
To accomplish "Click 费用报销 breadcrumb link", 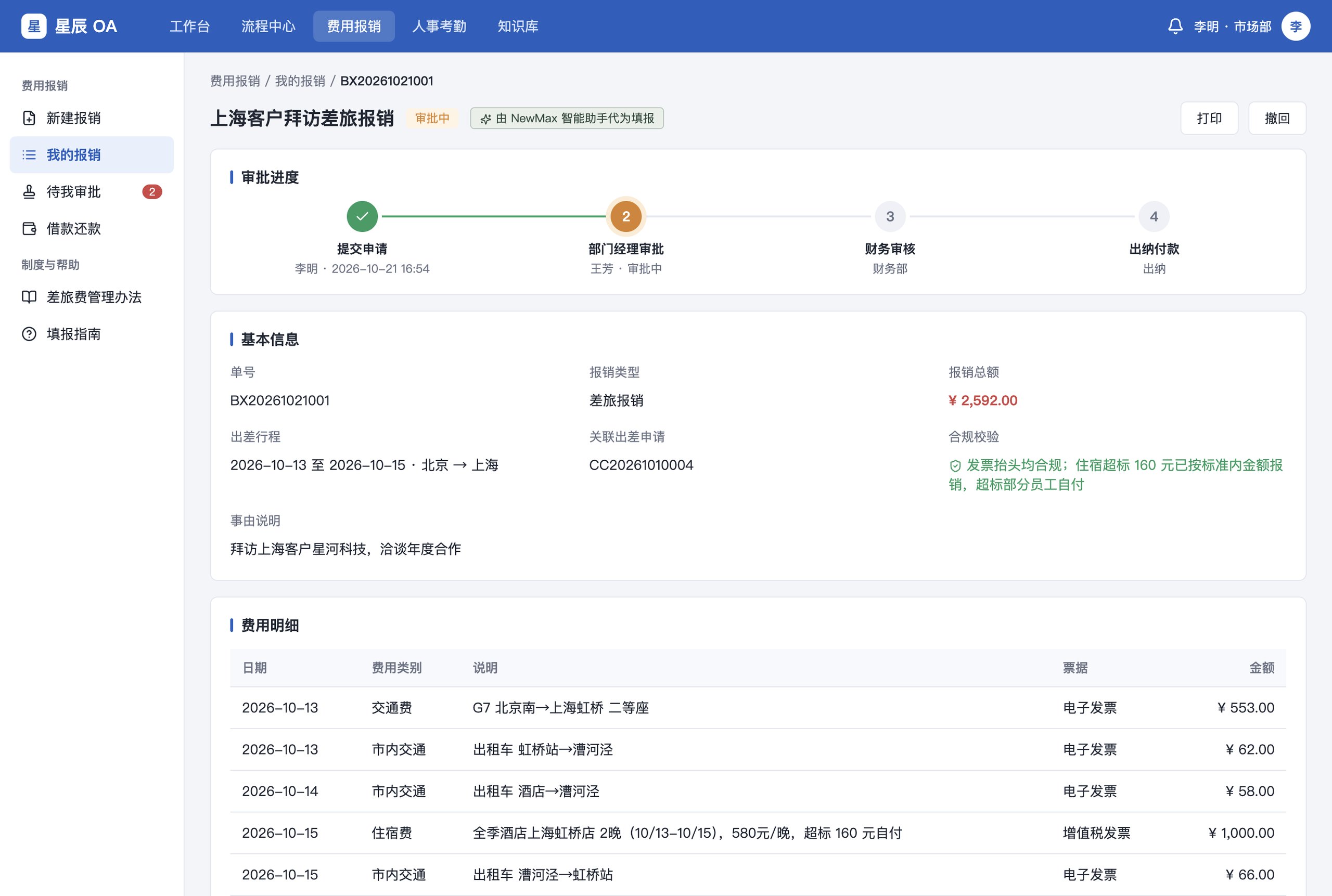I will 235,81.
